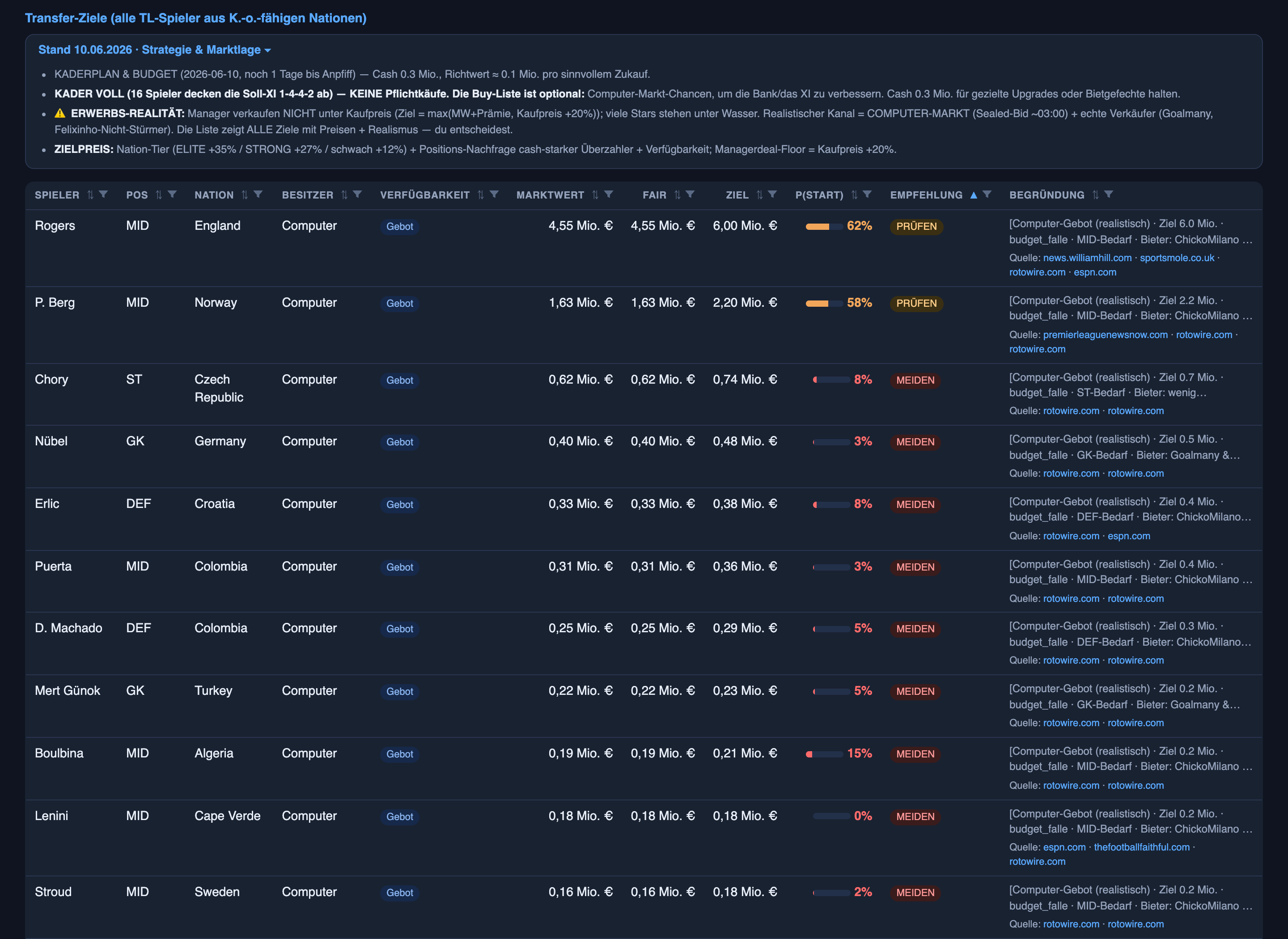Collapse the Strategie & Marktlage section

coord(155,50)
